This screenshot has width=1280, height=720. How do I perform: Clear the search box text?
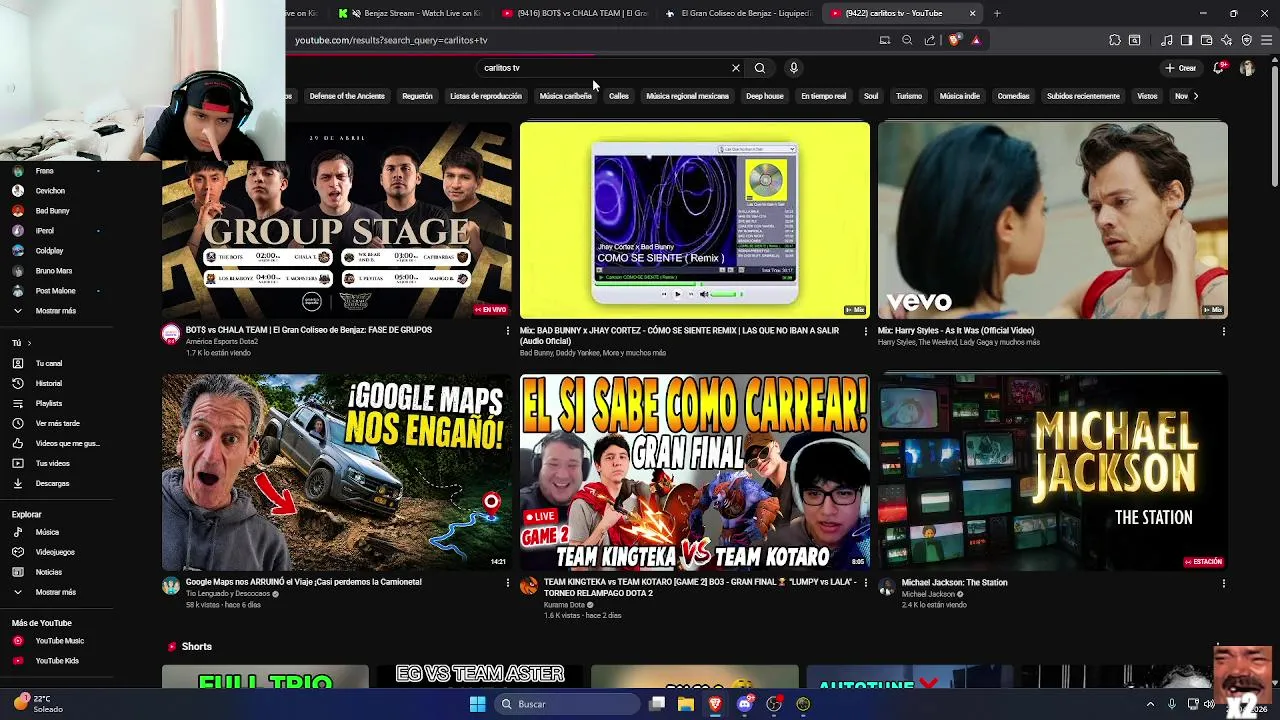pos(736,68)
